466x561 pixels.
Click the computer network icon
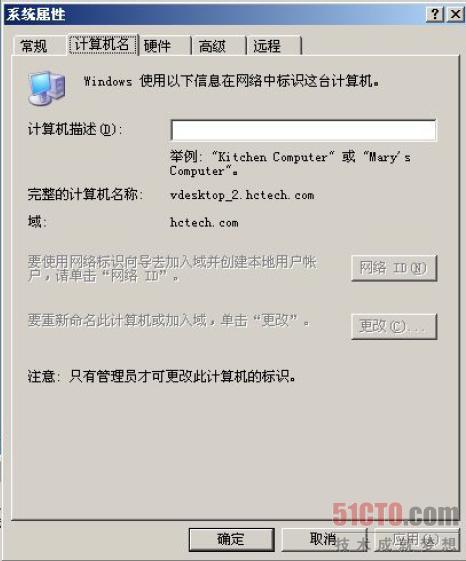pos(47,88)
